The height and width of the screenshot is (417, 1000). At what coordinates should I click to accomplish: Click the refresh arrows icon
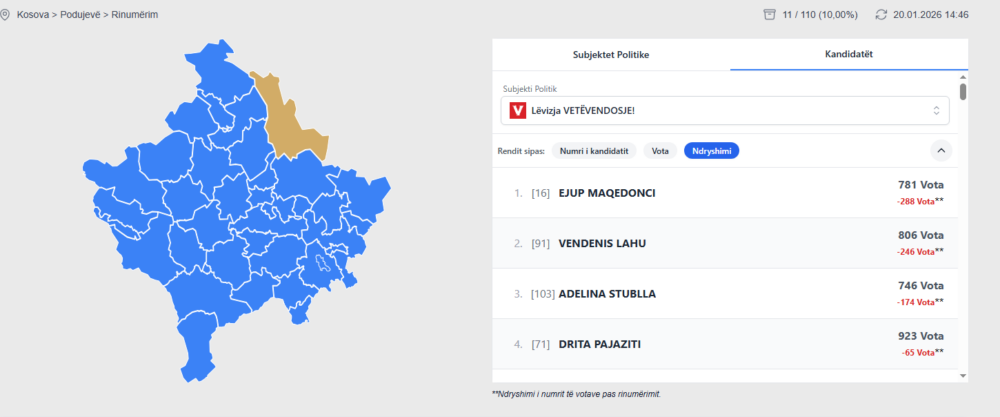pyautogui.click(x=881, y=15)
